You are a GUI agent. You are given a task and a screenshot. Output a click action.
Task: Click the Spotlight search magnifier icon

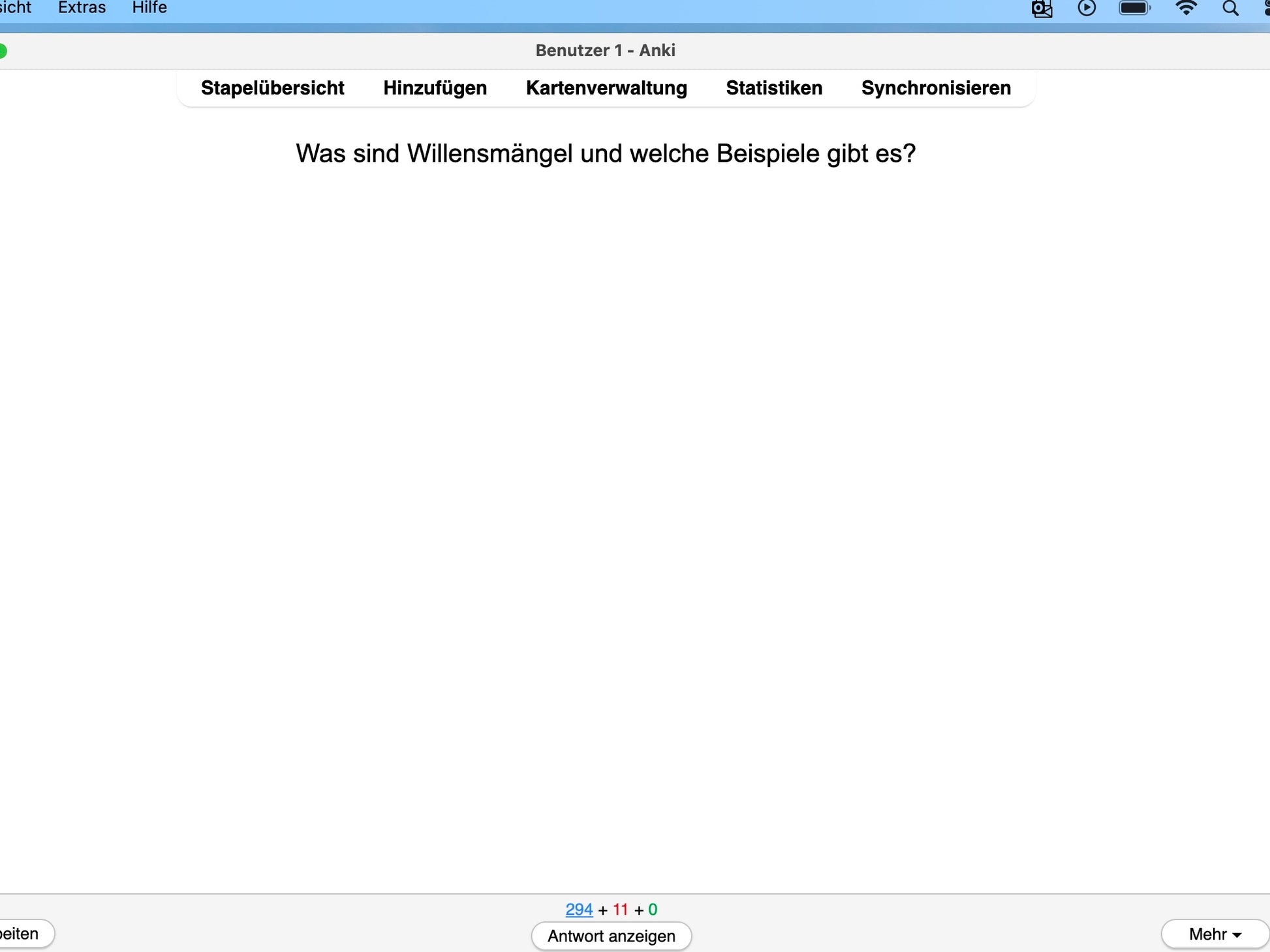coord(1230,8)
